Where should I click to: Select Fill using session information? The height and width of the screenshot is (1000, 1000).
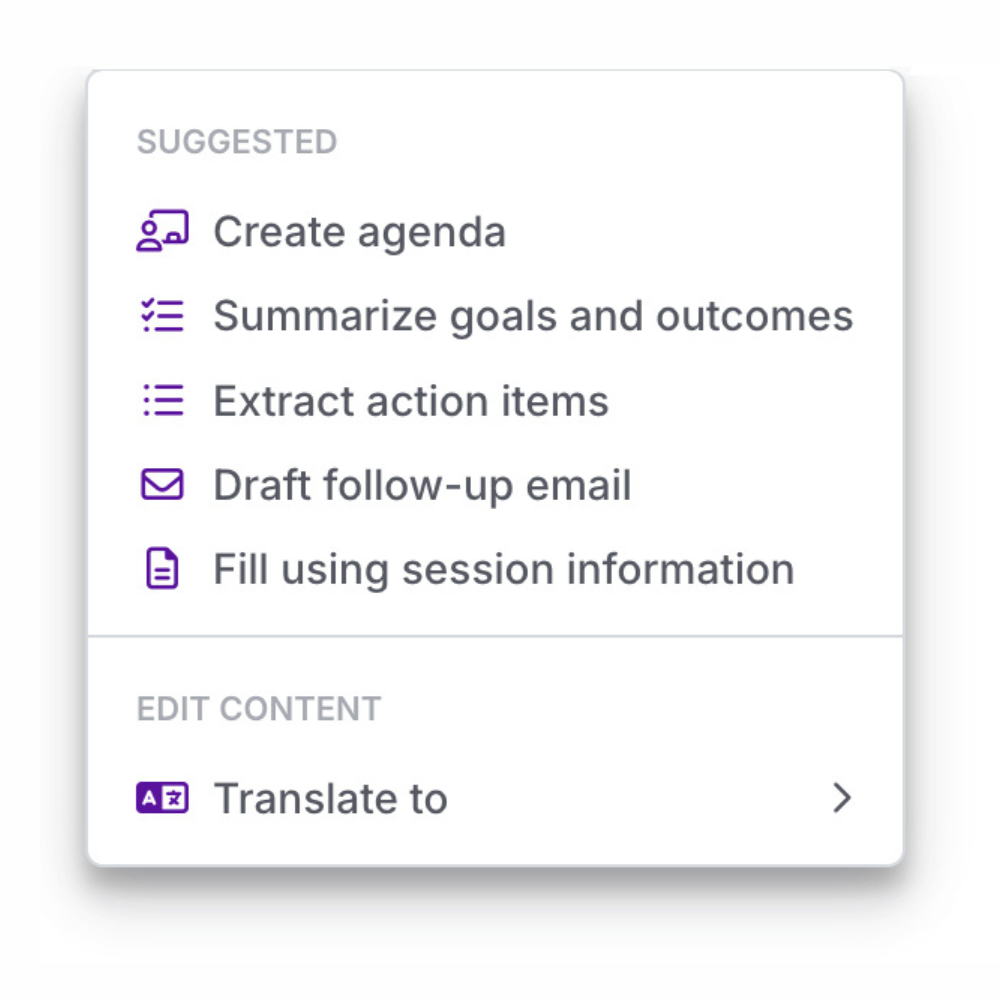click(x=502, y=568)
